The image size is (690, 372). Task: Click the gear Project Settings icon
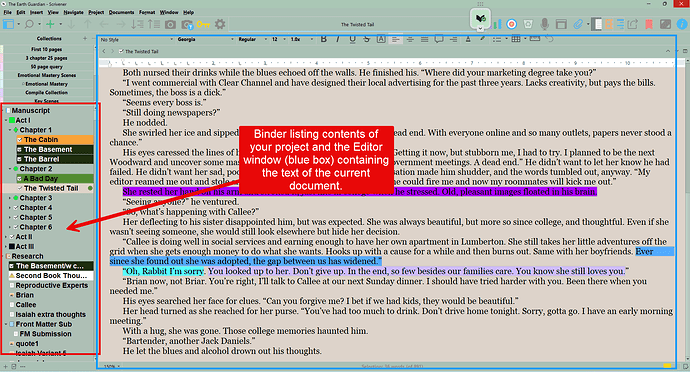pyautogui.click(x=220, y=24)
